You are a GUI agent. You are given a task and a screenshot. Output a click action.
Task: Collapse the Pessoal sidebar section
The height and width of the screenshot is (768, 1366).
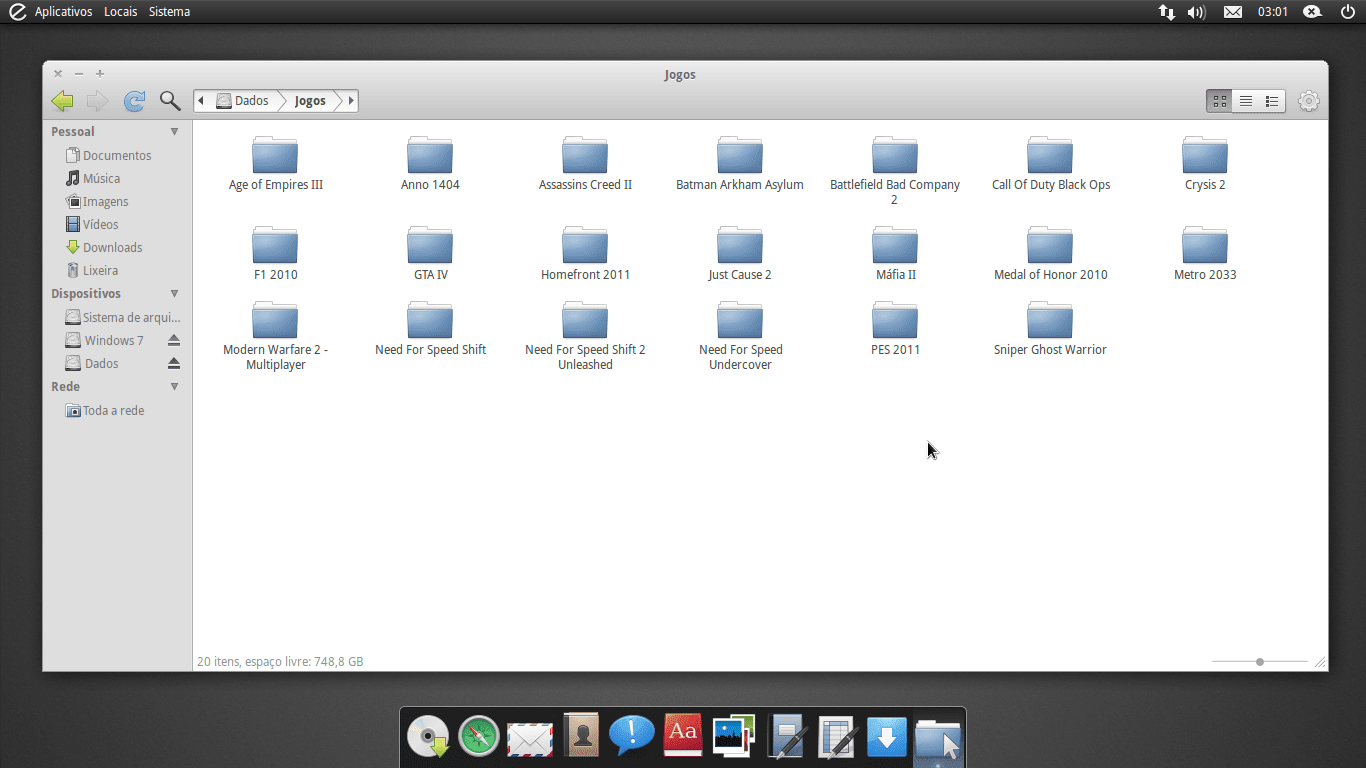pos(174,131)
